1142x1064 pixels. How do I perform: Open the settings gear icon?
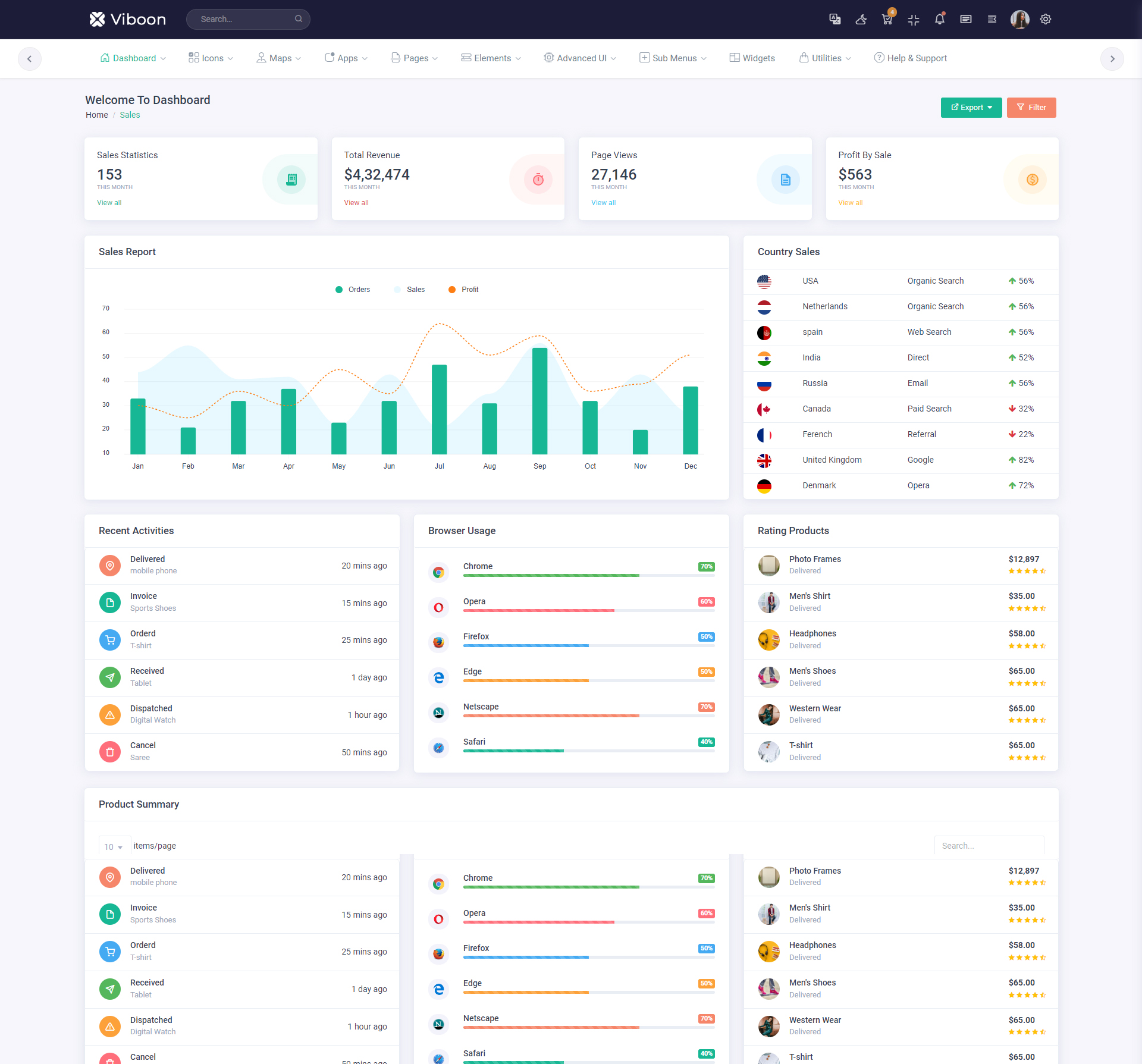click(1046, 19)
